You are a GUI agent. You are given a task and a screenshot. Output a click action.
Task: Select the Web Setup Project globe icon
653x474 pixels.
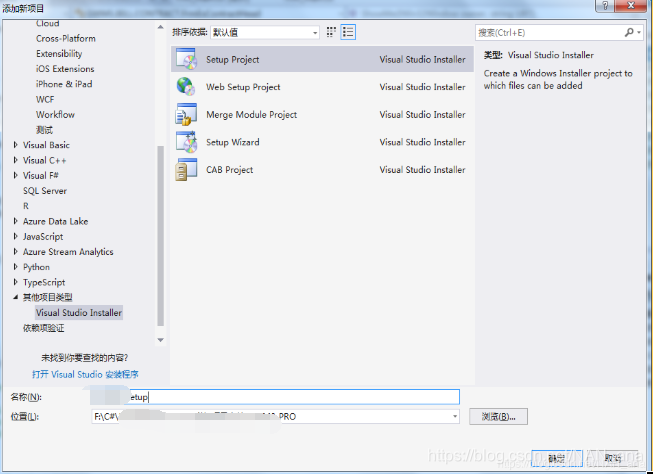tap(186, 87)
